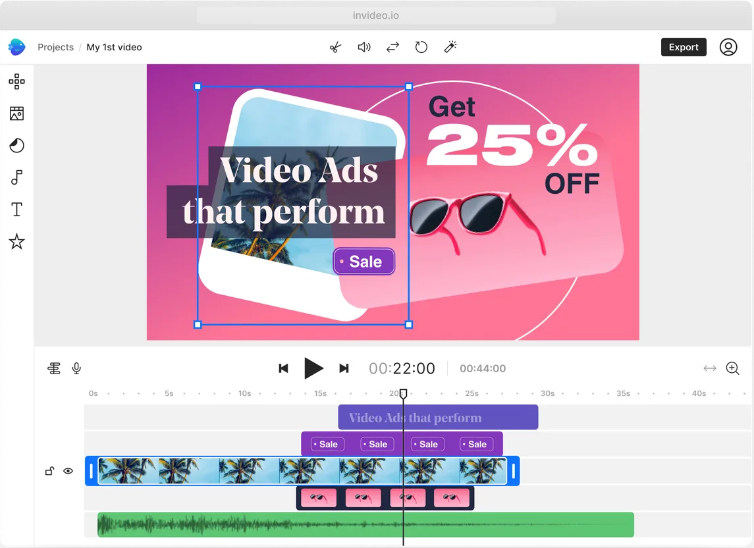Viewport: 754px width, 548px height.
Task: Select the sunglasses clip in timeline
Action: point(385,498)
